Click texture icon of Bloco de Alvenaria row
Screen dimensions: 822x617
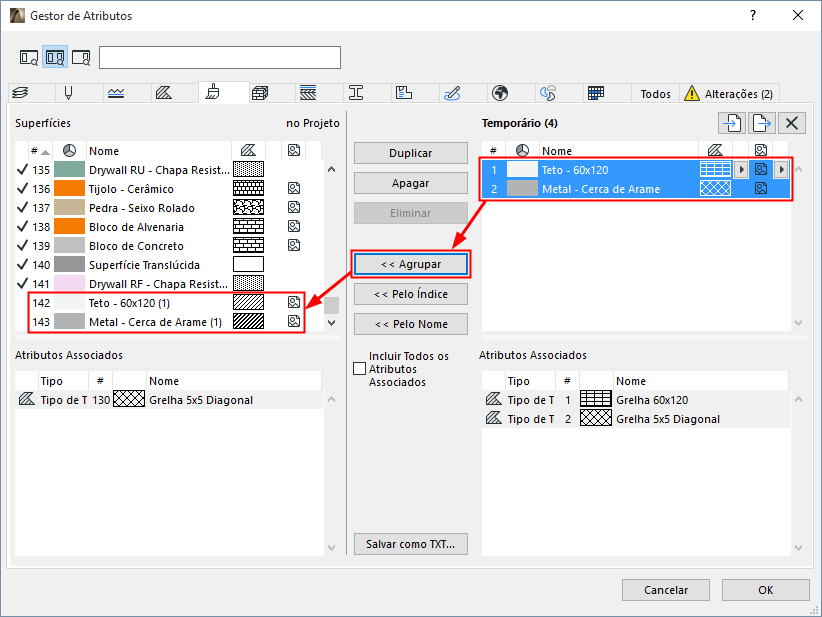click(294, 226)
